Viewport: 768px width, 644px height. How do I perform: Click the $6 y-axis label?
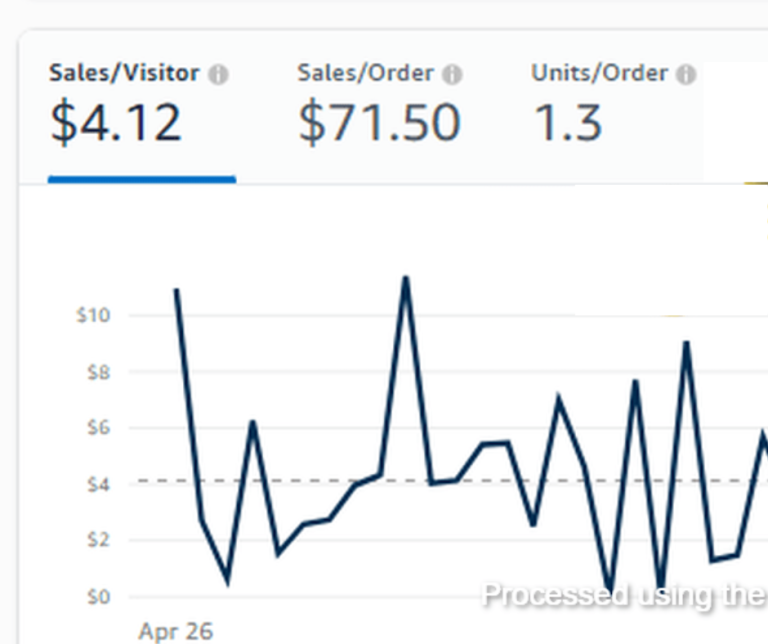(96, 428)
